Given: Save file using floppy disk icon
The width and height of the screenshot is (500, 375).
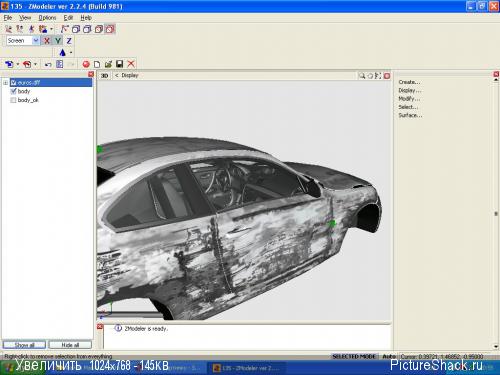Looking at the screenshot, I should click(120, 64).
